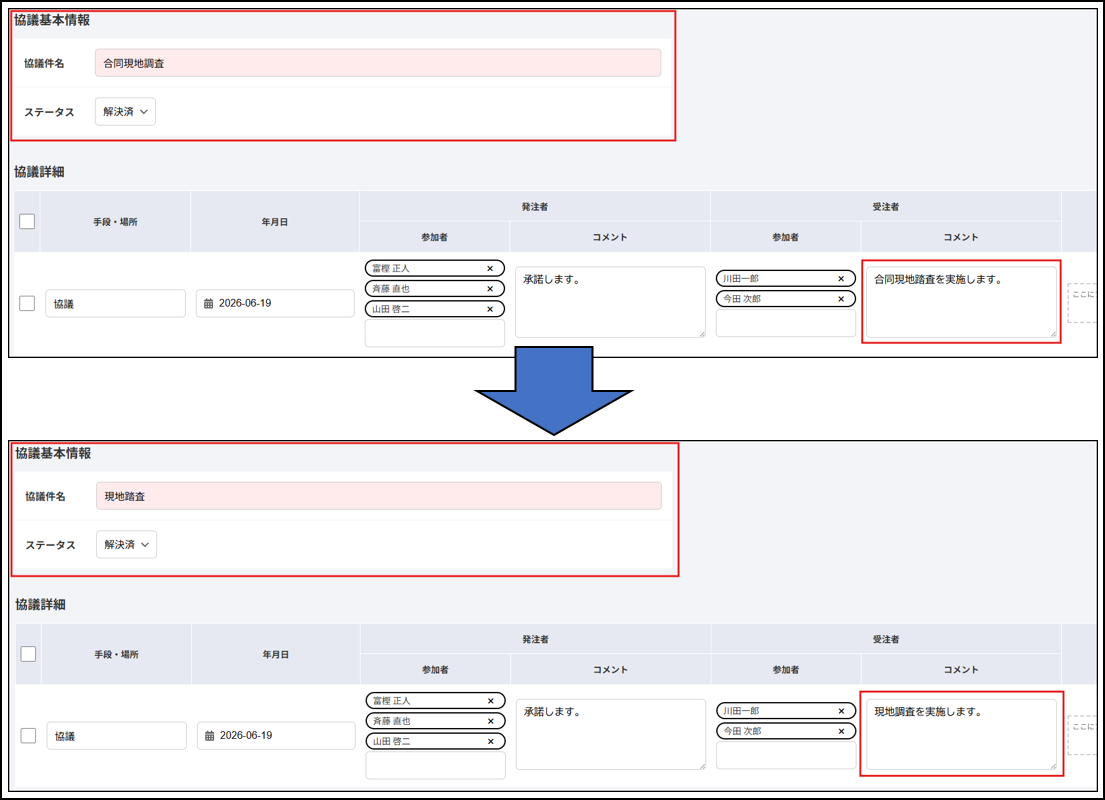
Task: Open calendar icon in upper form date field
Action: (x=209, y=304)
